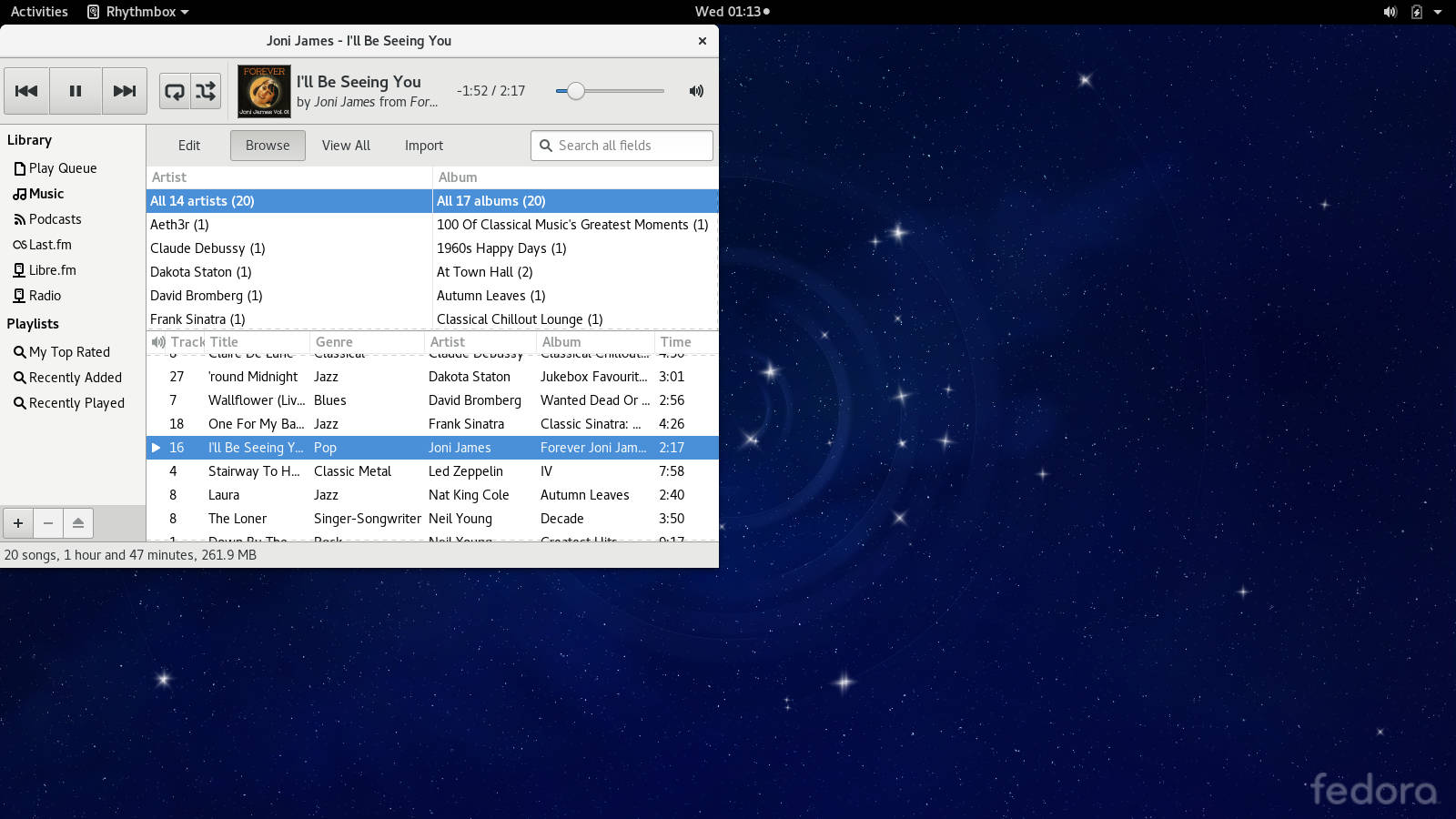Open Recently Added playlist
Viewport: 1456px width, 819px height.
click(67, 378)
